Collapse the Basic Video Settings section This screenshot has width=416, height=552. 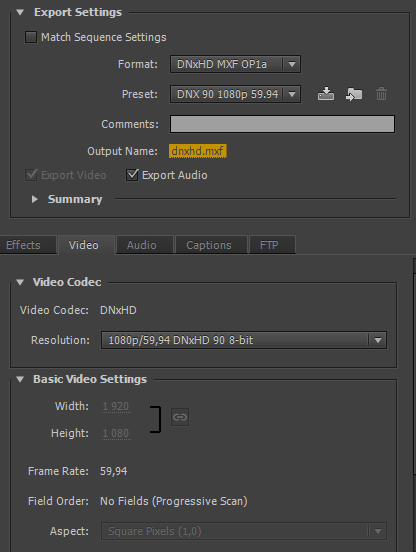point(20,379)
